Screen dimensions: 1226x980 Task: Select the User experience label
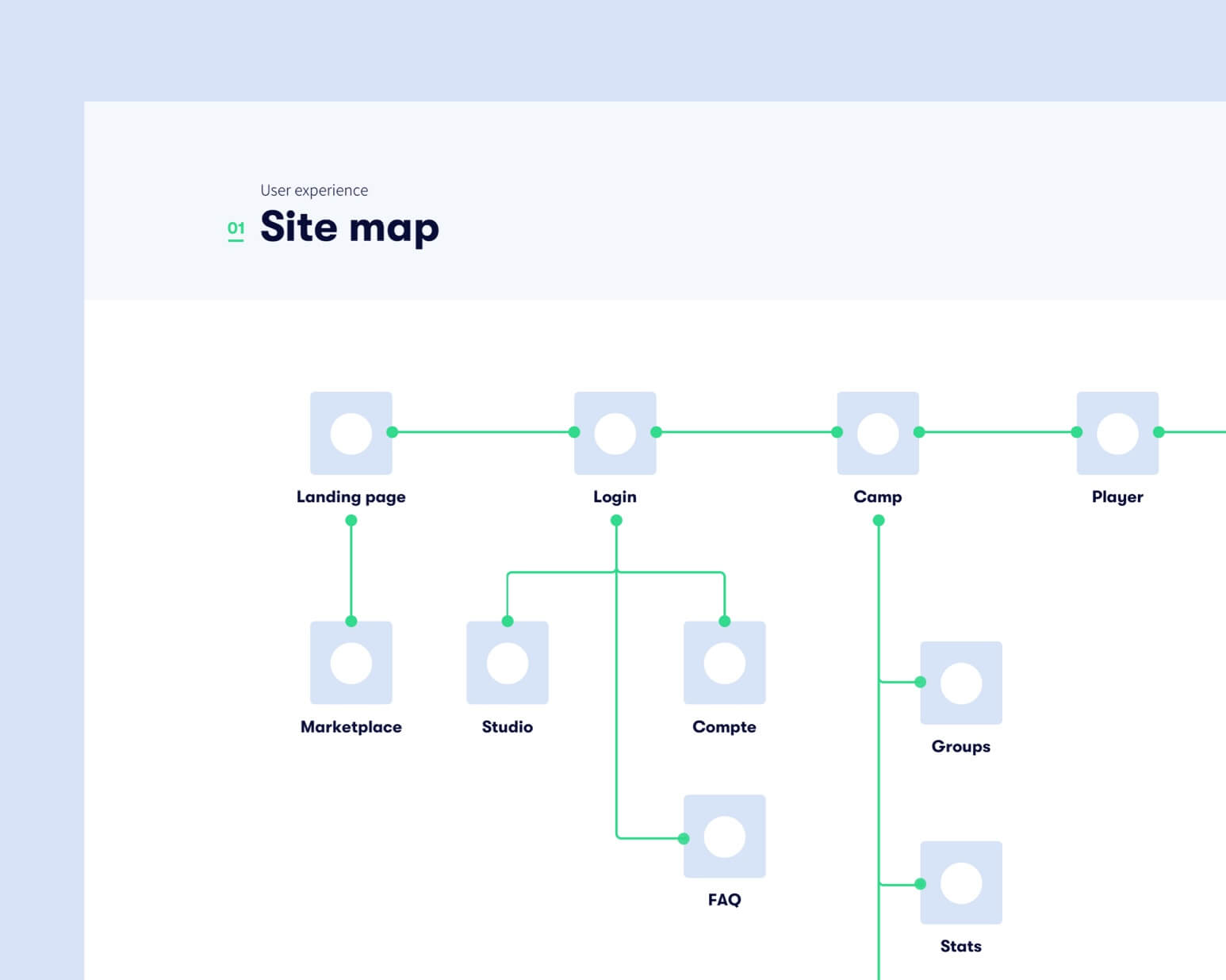pos(314,190)
